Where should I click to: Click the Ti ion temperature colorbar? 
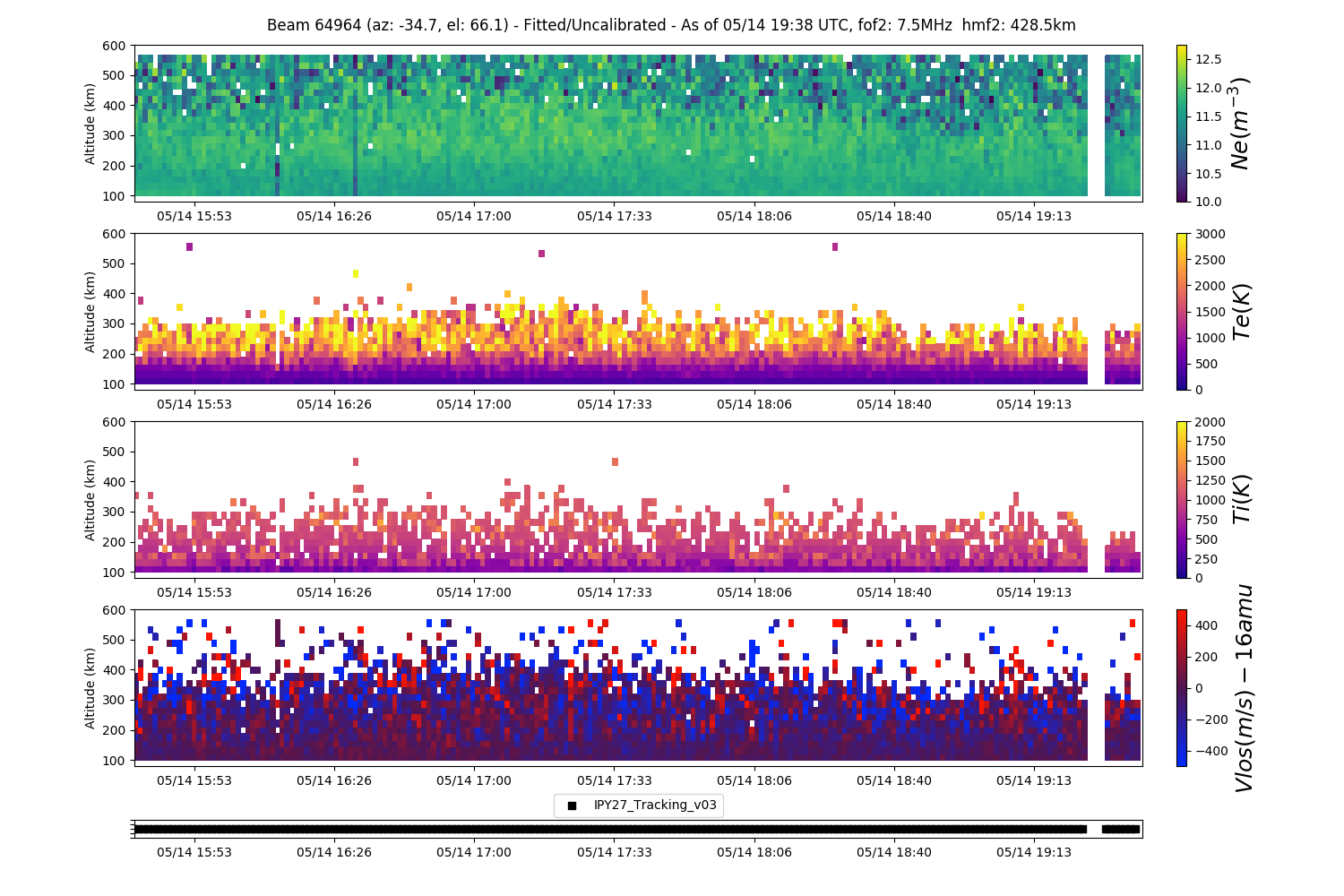click(x=1181, y=499)
